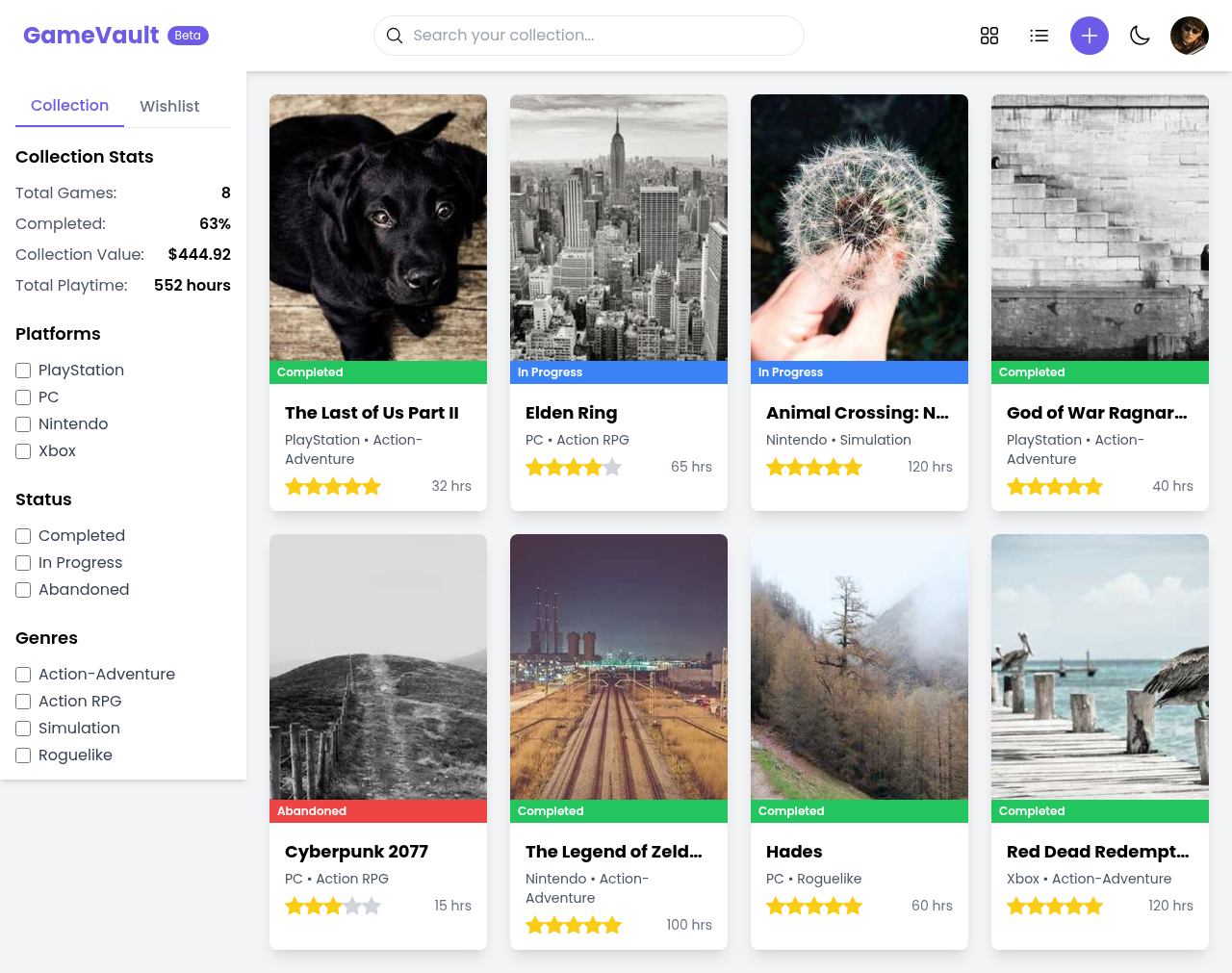The image size is (1232, 973).
Task: Enable the Roguelike genre filter
Action: coord(22,755)
